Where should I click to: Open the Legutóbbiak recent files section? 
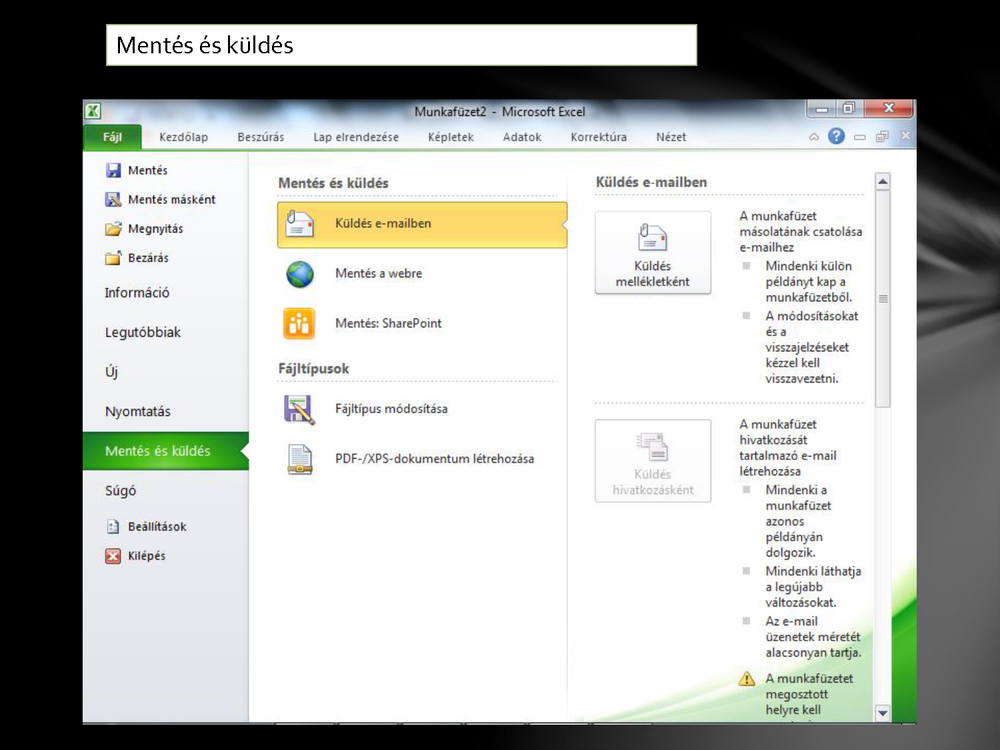pos(143,332)
